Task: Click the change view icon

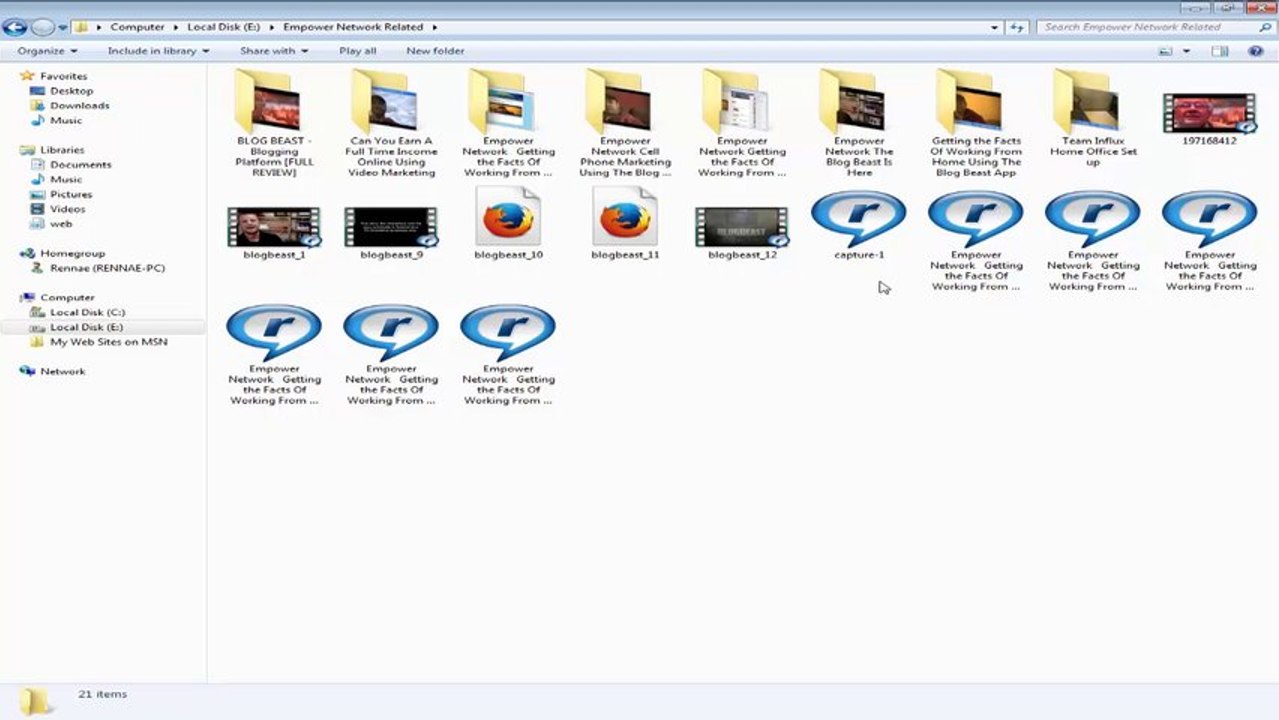Action: (x=1166, y=51)
